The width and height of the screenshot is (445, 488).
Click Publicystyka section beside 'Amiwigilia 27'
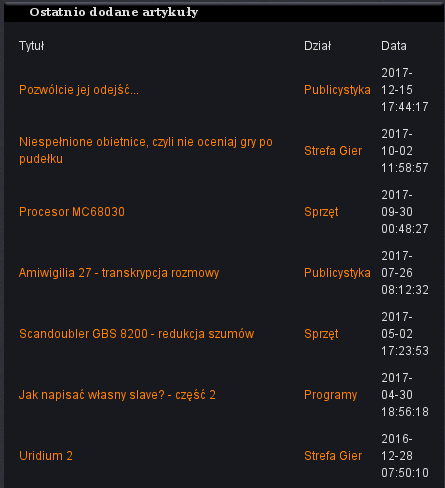337,273
